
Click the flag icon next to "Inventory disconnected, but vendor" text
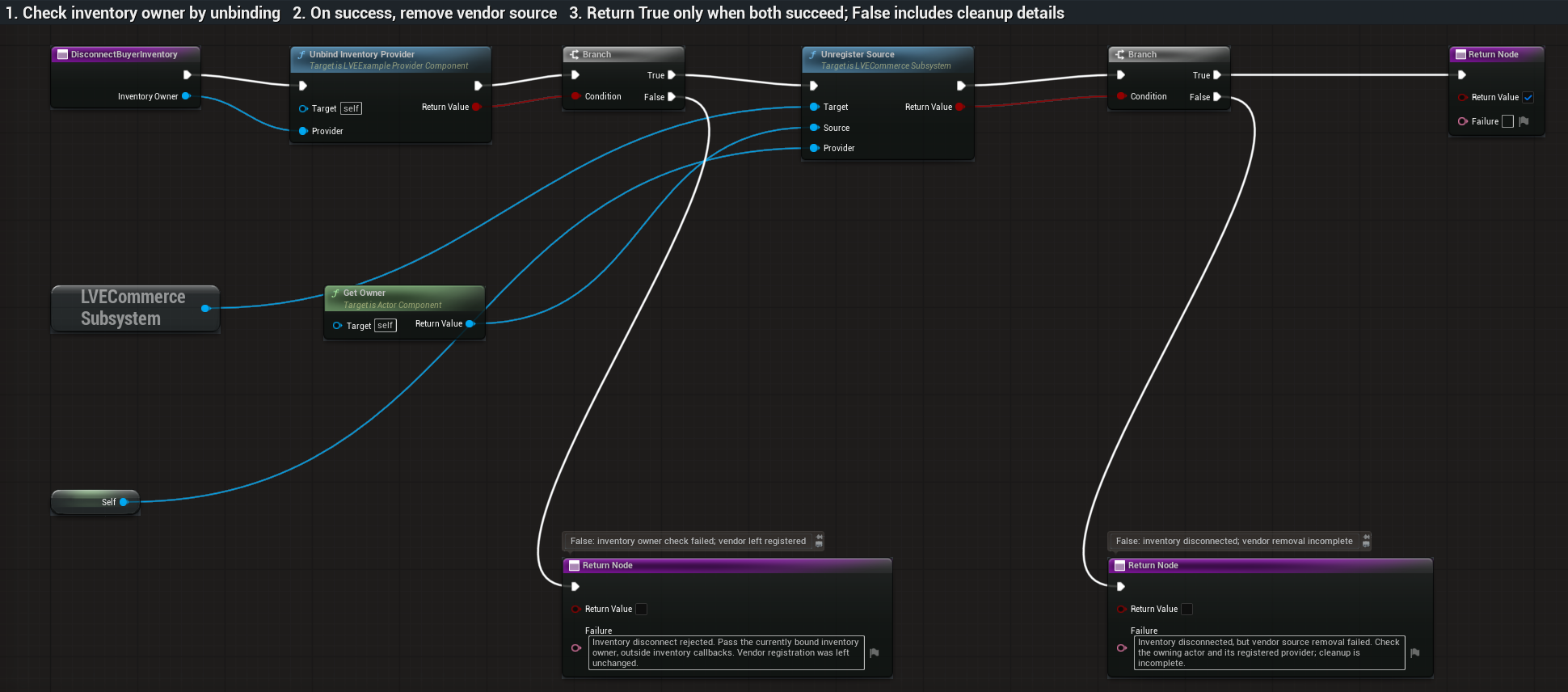pos(1414,652)
